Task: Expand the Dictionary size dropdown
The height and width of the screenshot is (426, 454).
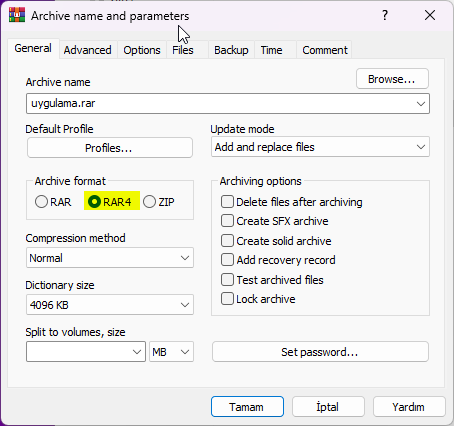Action: [110, 305]
